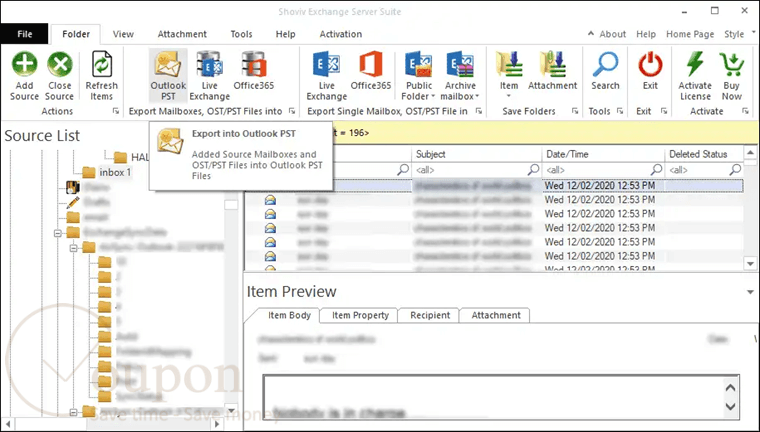The height and width of the screenshot is (432, 760).
Task: Click the Activate License icon
Action: coord(695,64)
